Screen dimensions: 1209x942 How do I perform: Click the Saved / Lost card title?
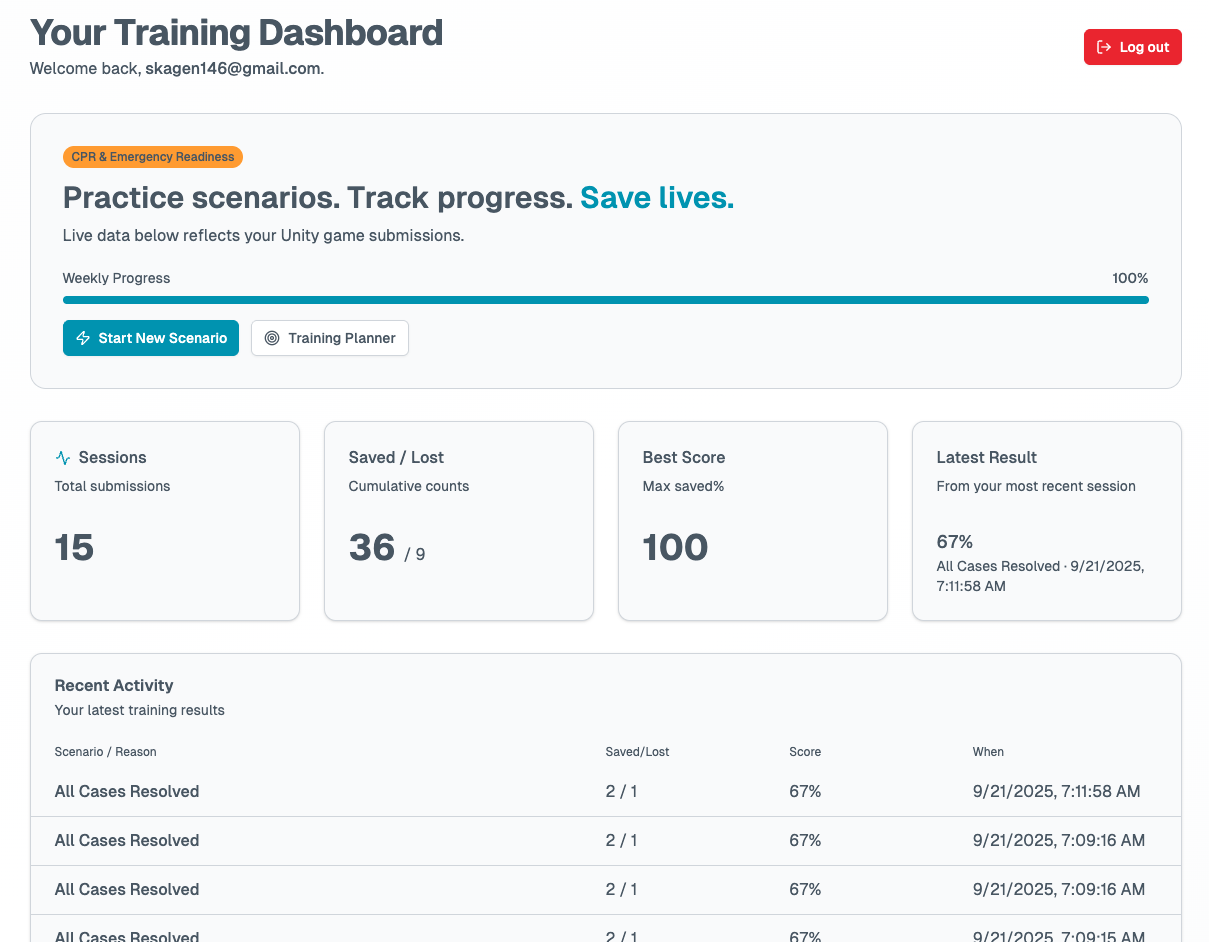click(x=396, y=457)
